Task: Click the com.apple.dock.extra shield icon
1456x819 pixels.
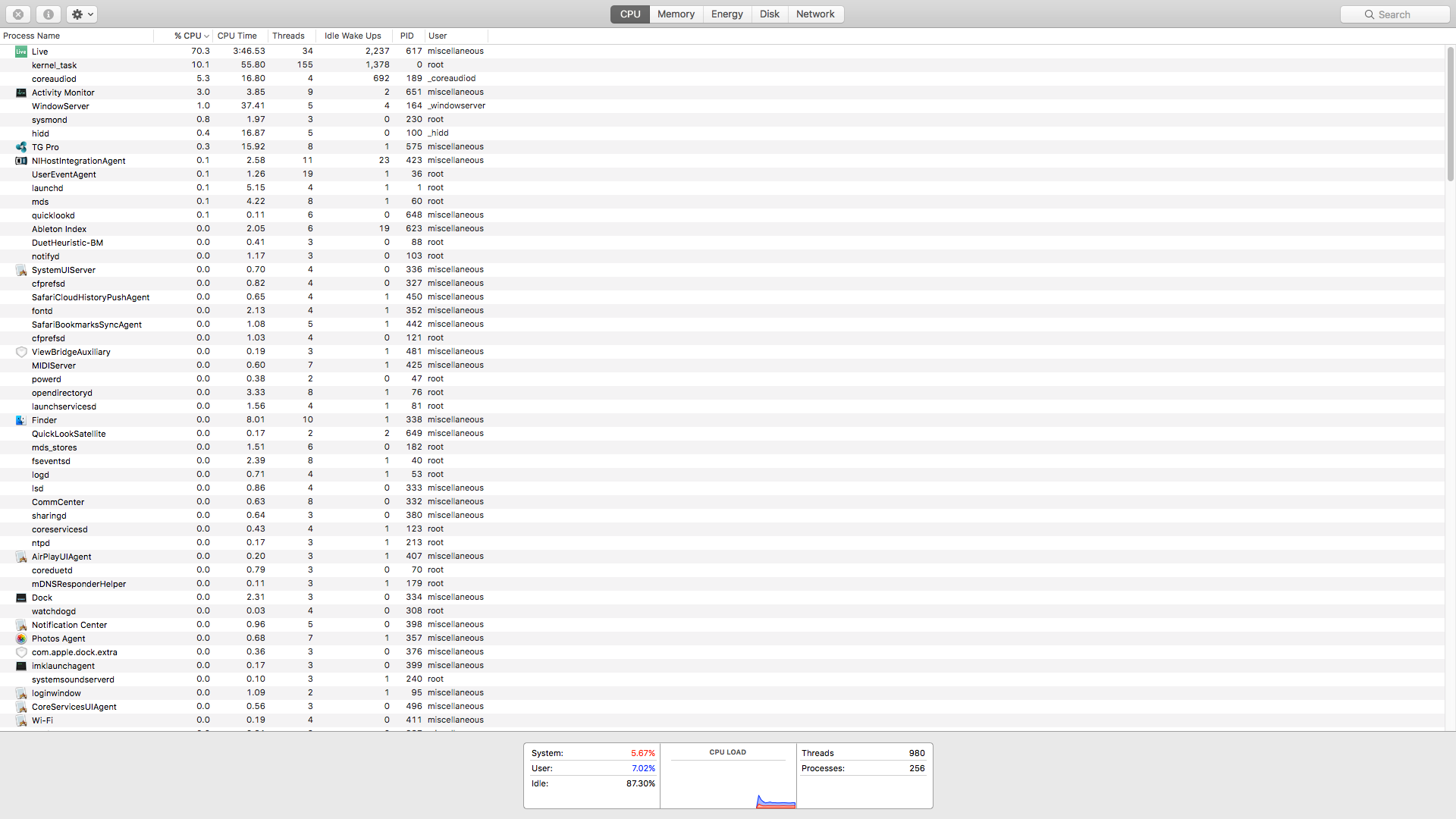Action: 21,652
